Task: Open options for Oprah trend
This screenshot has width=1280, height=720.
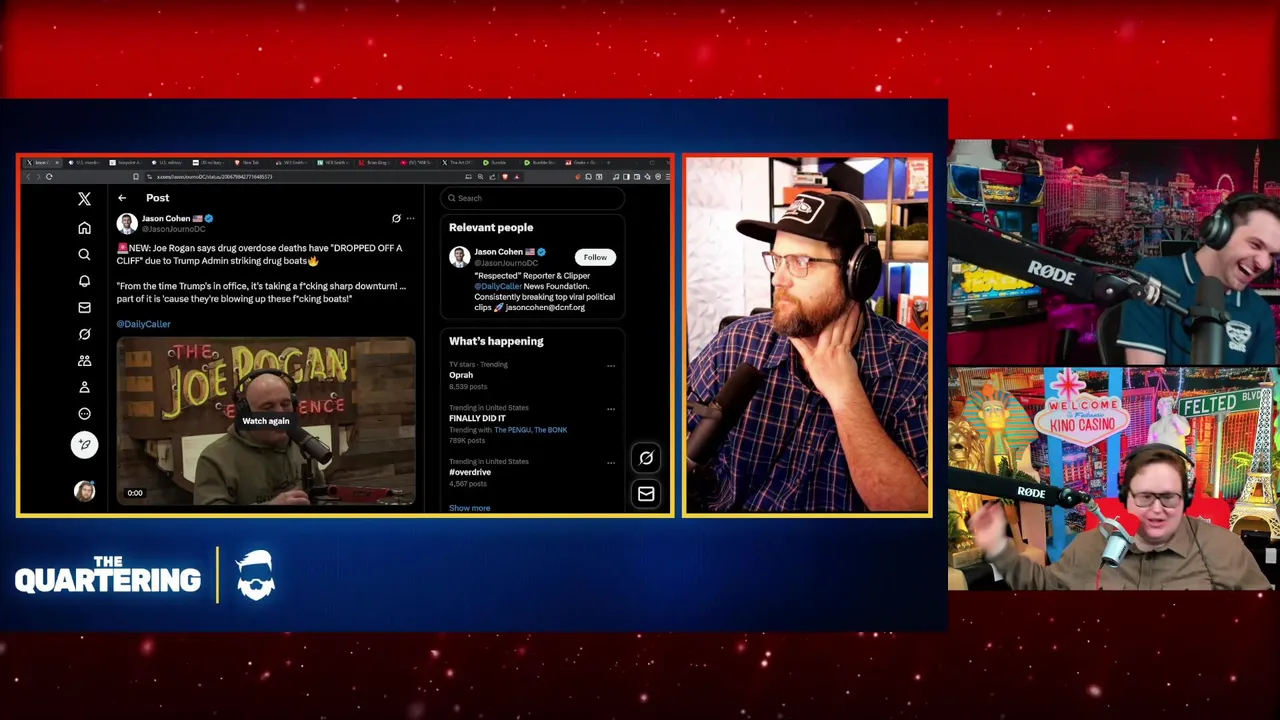Action: click(611, 365)
